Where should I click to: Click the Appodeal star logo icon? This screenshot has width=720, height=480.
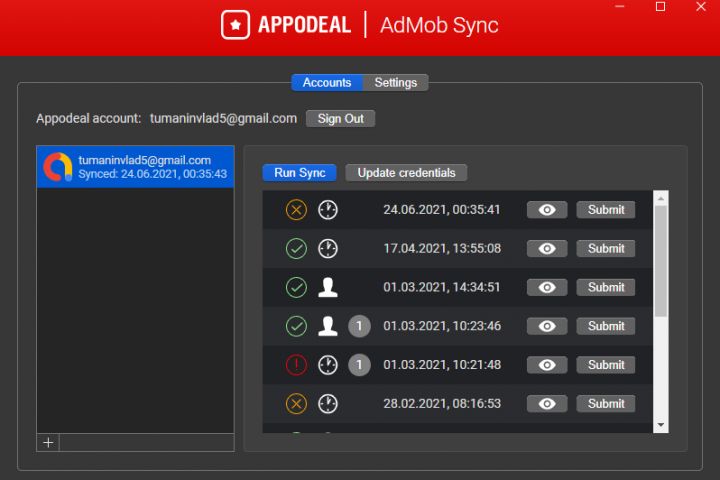[236, 25]
